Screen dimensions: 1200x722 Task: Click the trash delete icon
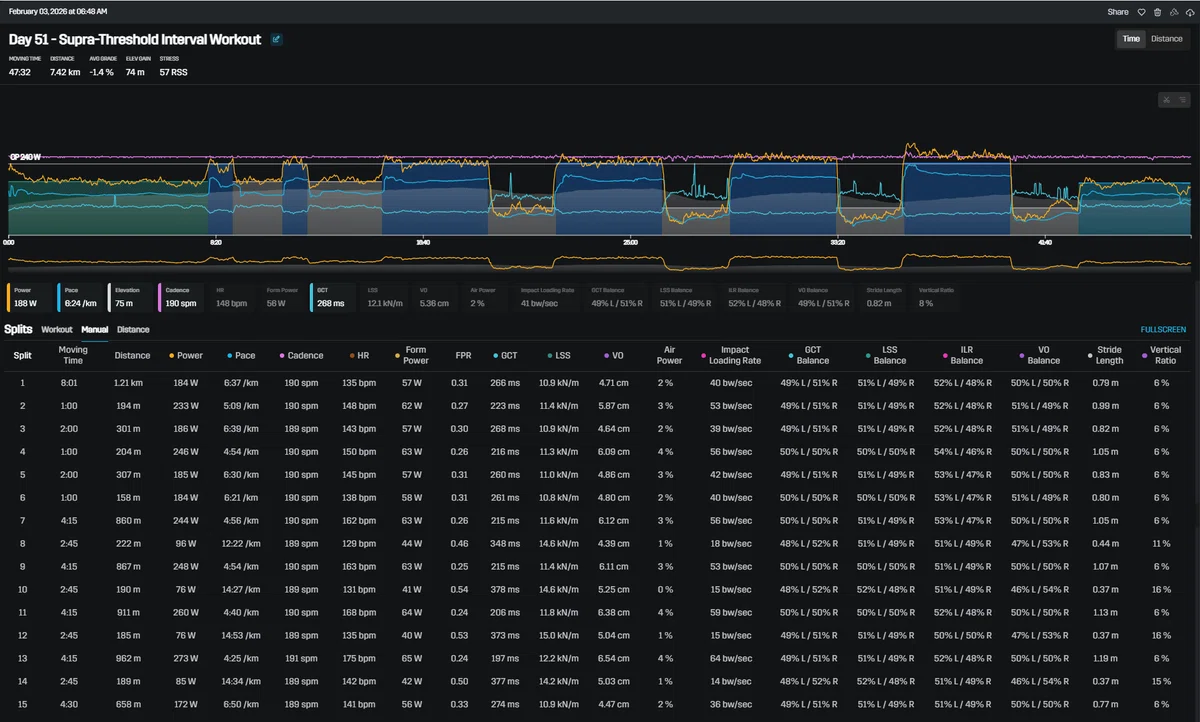1157,12
